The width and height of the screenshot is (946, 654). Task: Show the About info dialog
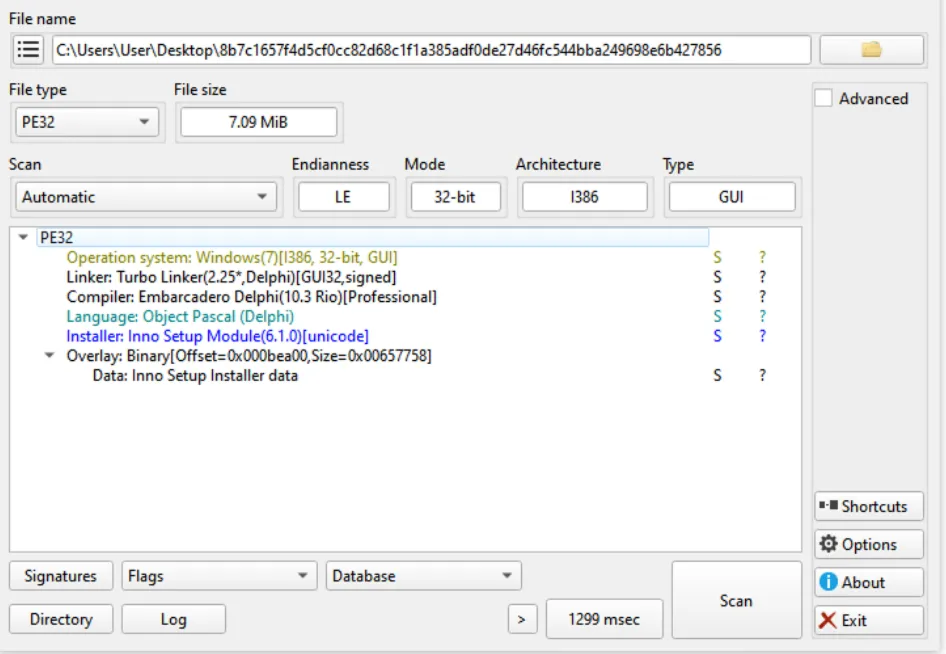click(868, 582)
